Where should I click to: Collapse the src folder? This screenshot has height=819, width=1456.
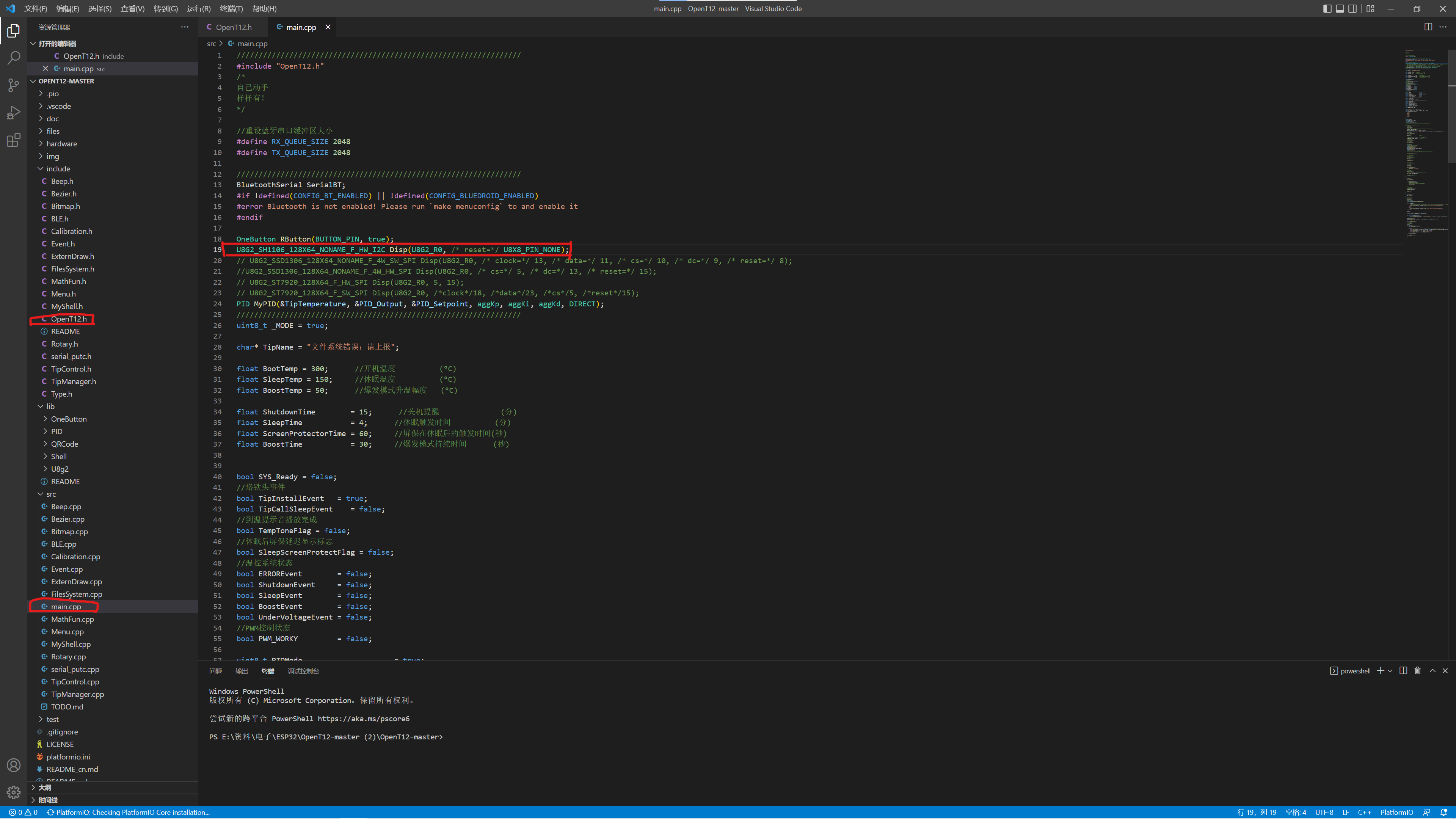[x=113, y=494]
